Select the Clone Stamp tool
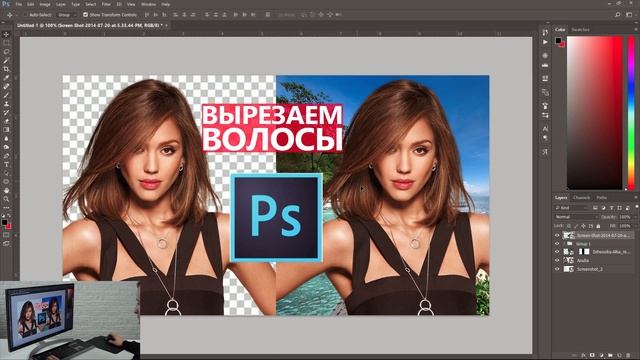Viewport: 640px width, 360px height. [x=6, y=104]
